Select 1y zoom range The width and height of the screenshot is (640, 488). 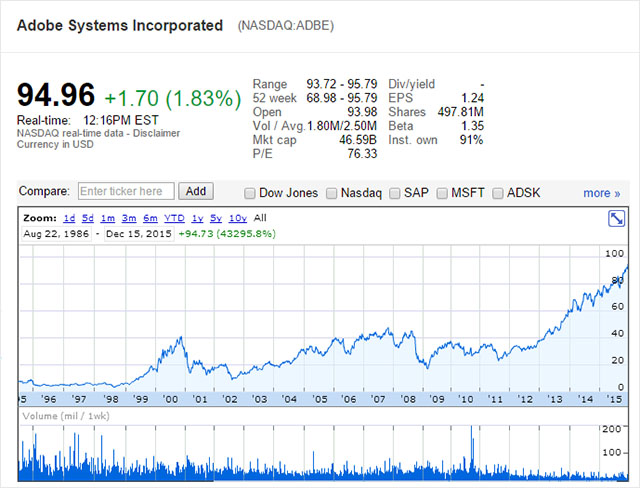[198, 218]
